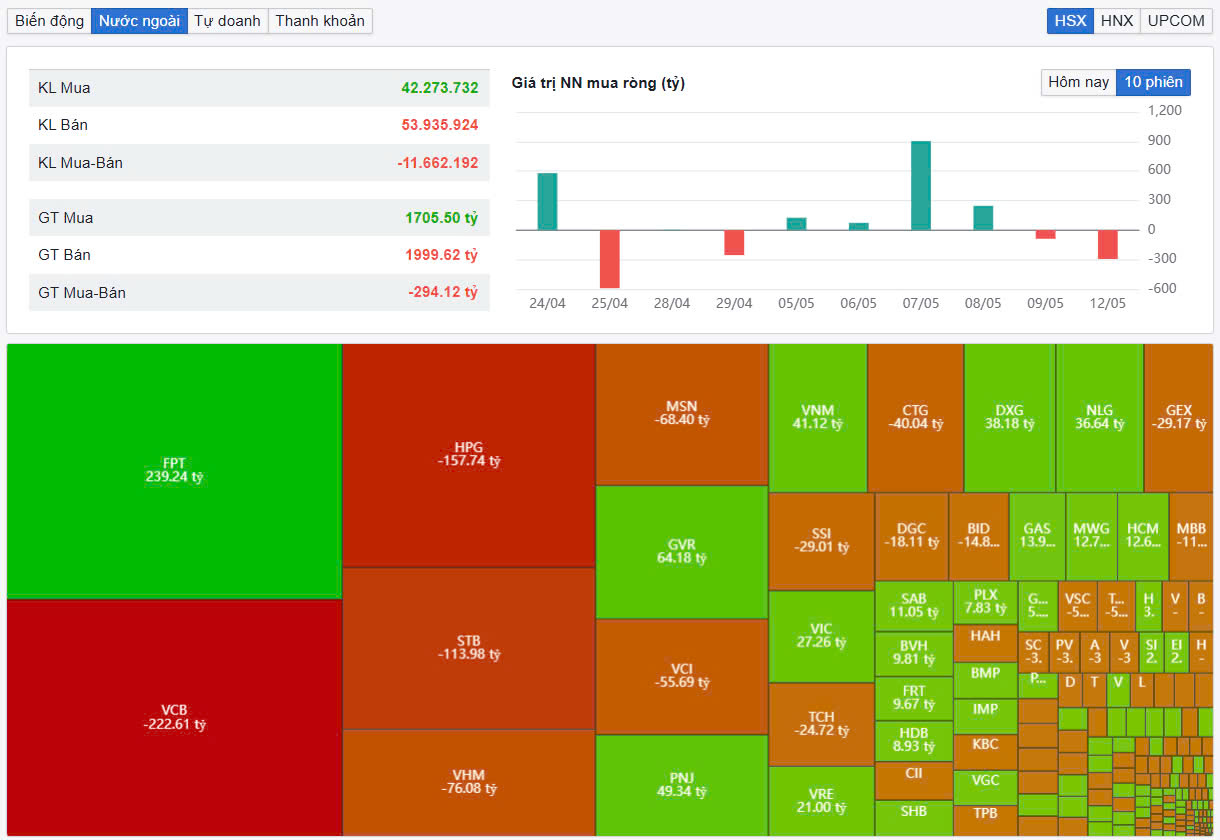Select the SHB tile

point(913,818)
